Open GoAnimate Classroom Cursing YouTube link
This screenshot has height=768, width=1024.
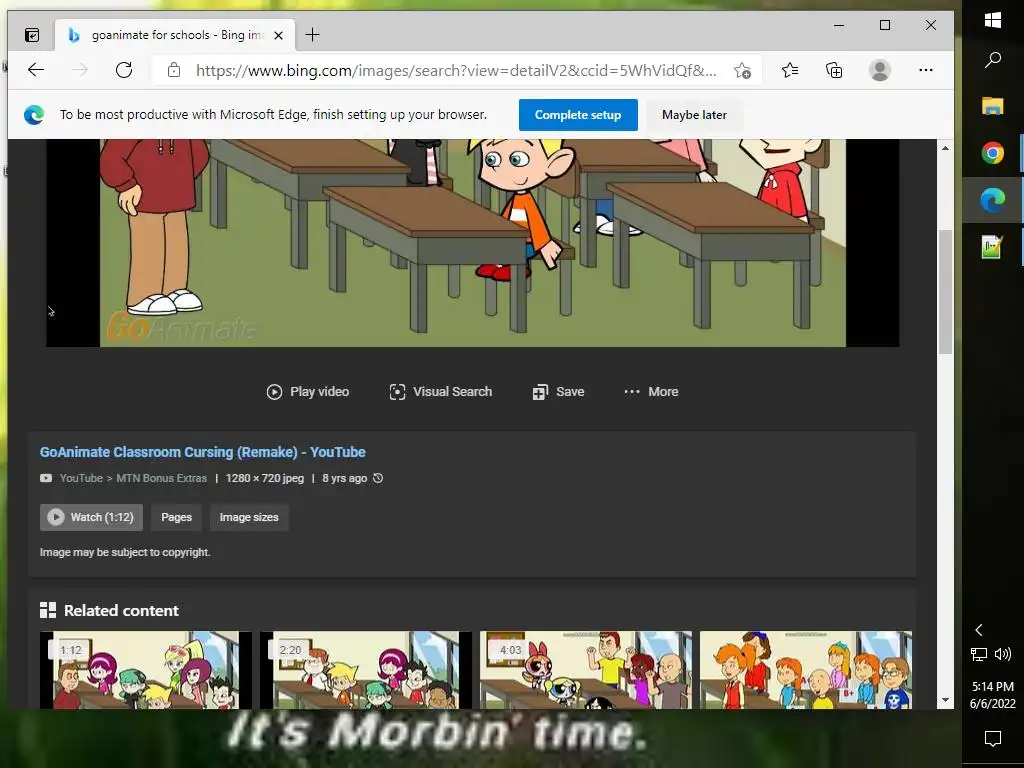202,452
